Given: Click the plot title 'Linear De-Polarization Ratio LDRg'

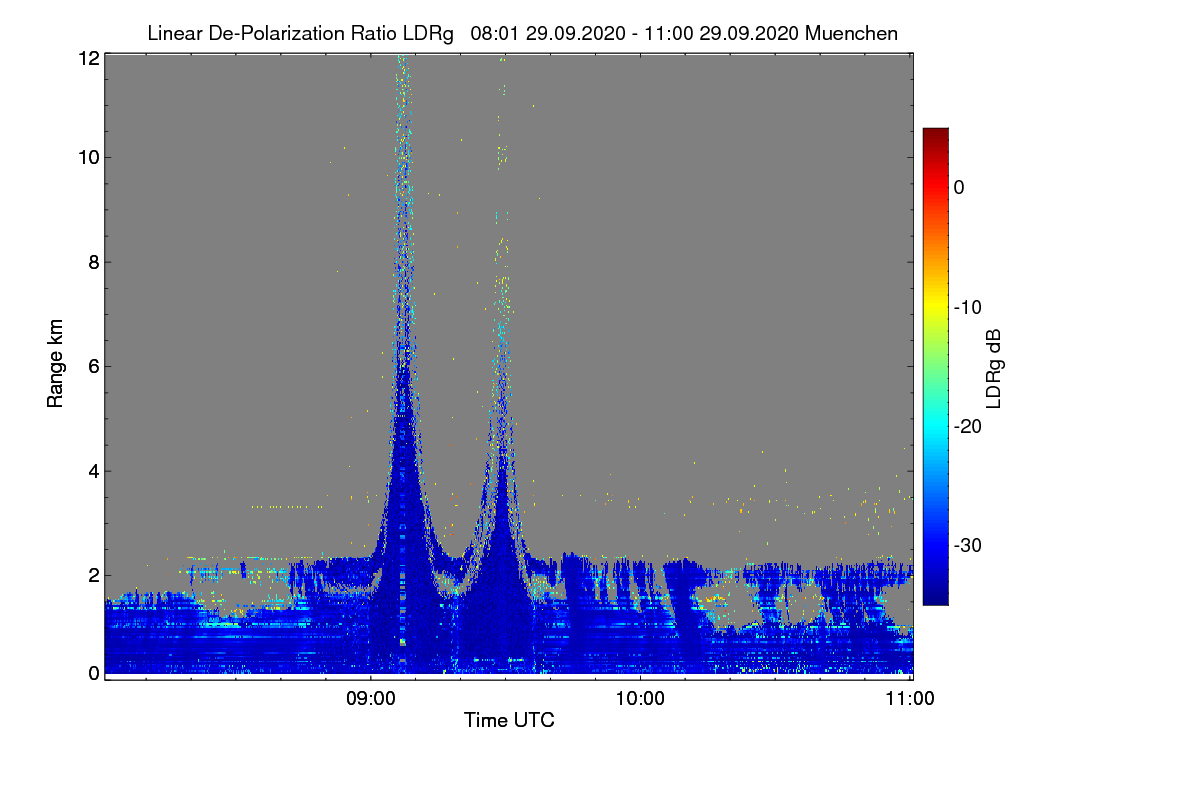Looking at the screenshot, I should (x=300, y=33).
